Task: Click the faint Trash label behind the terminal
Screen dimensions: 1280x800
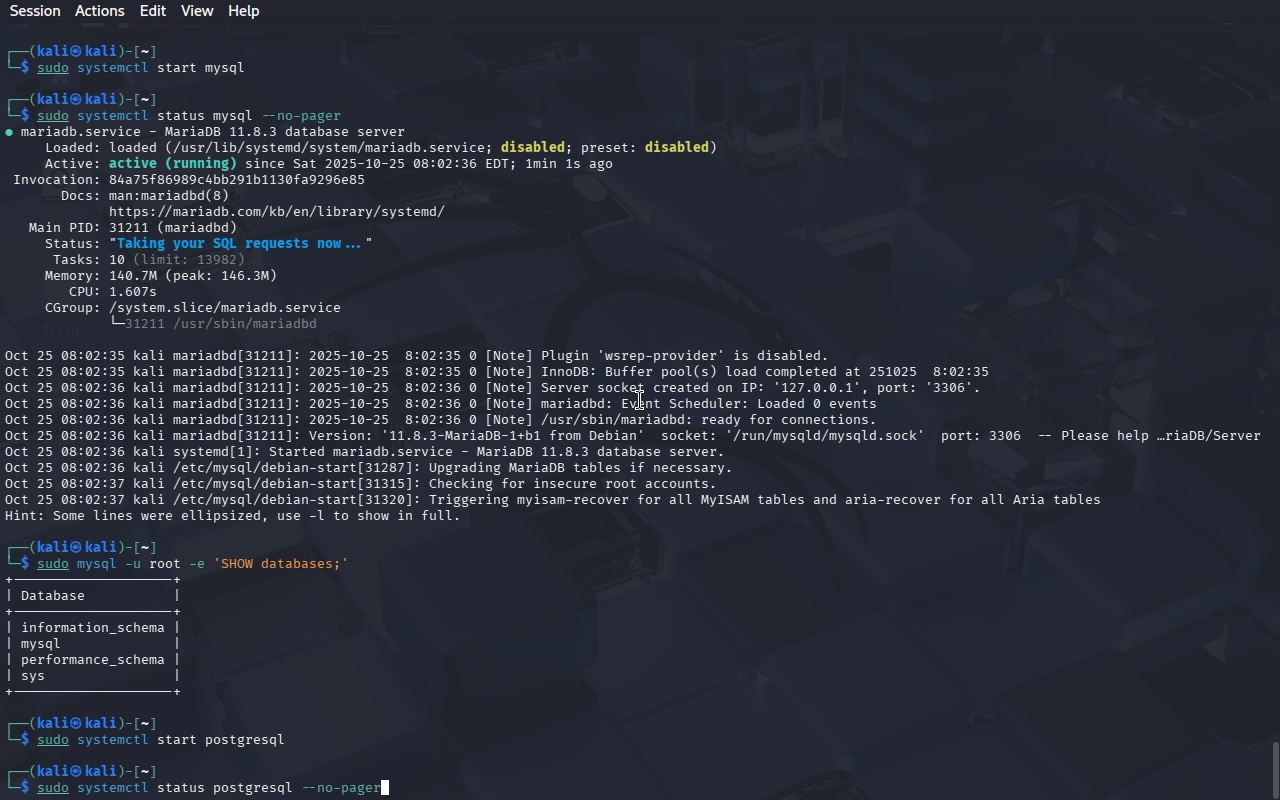Action: pyautogui.click(x=60, y=332)
